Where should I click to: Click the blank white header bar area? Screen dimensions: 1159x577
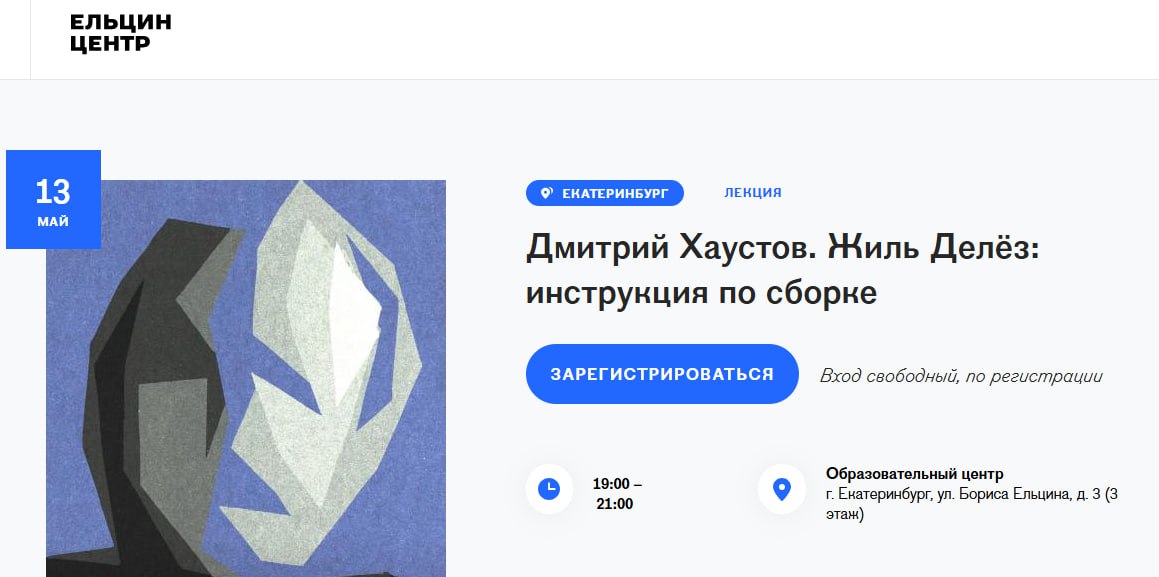coord(665,39)
